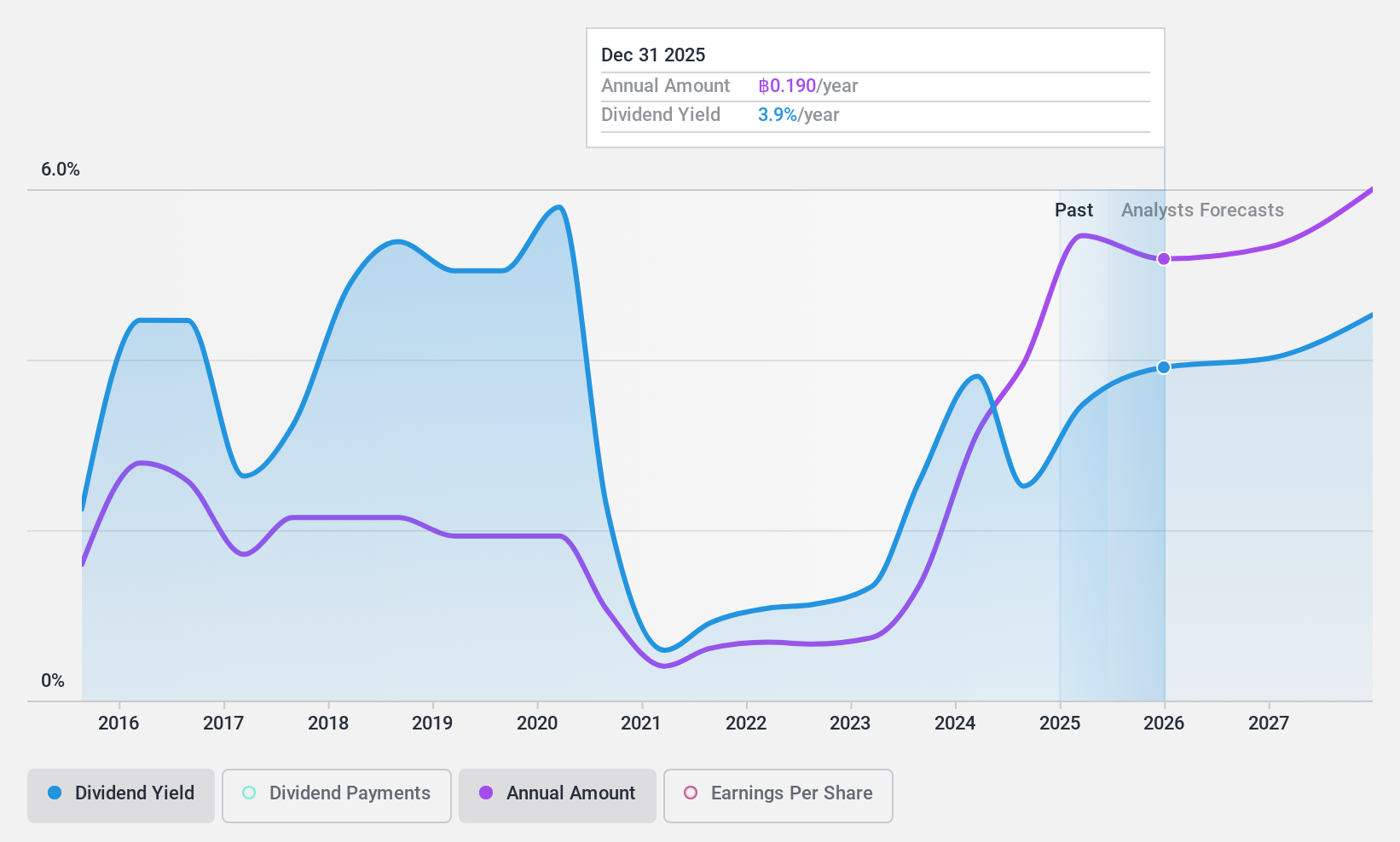Click the 0% y-axis label

[53, 681]
